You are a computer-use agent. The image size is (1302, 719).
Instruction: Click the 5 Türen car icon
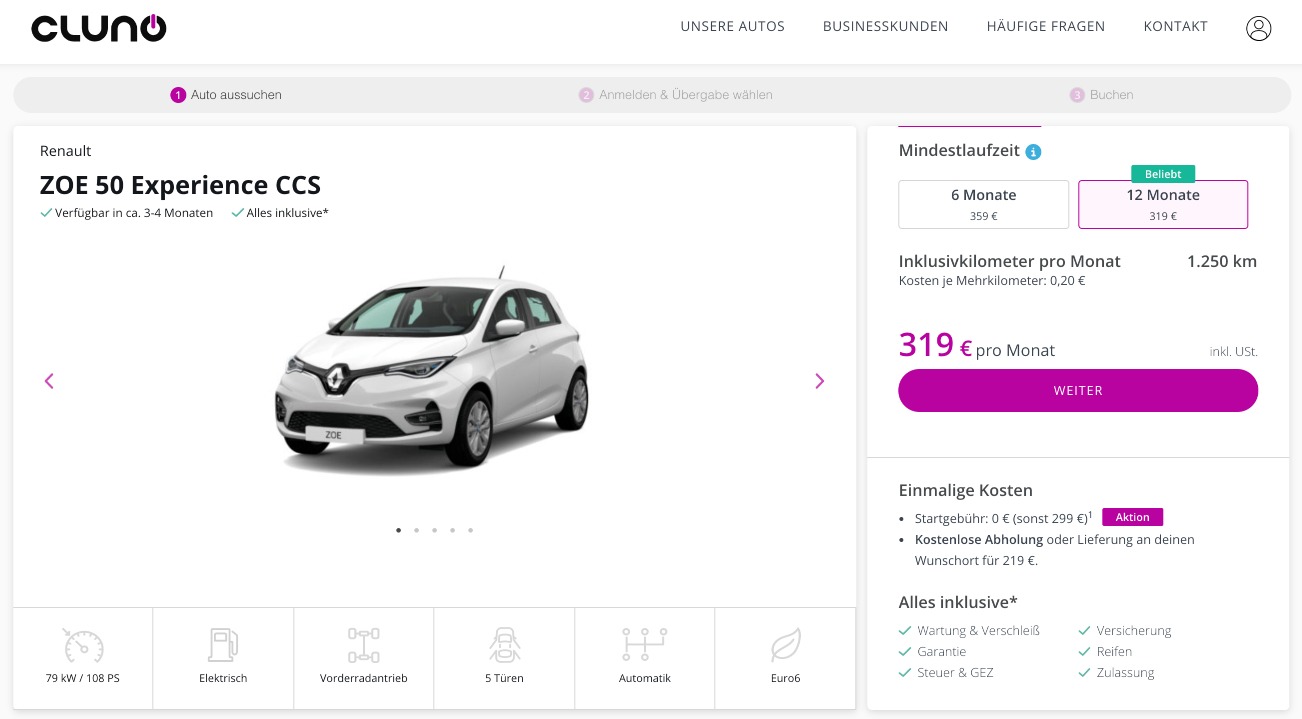point(504,645)
